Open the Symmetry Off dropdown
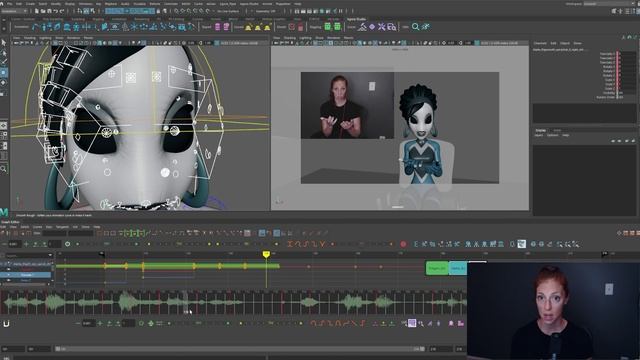This screenshot has width=640, height=360. 265,11
